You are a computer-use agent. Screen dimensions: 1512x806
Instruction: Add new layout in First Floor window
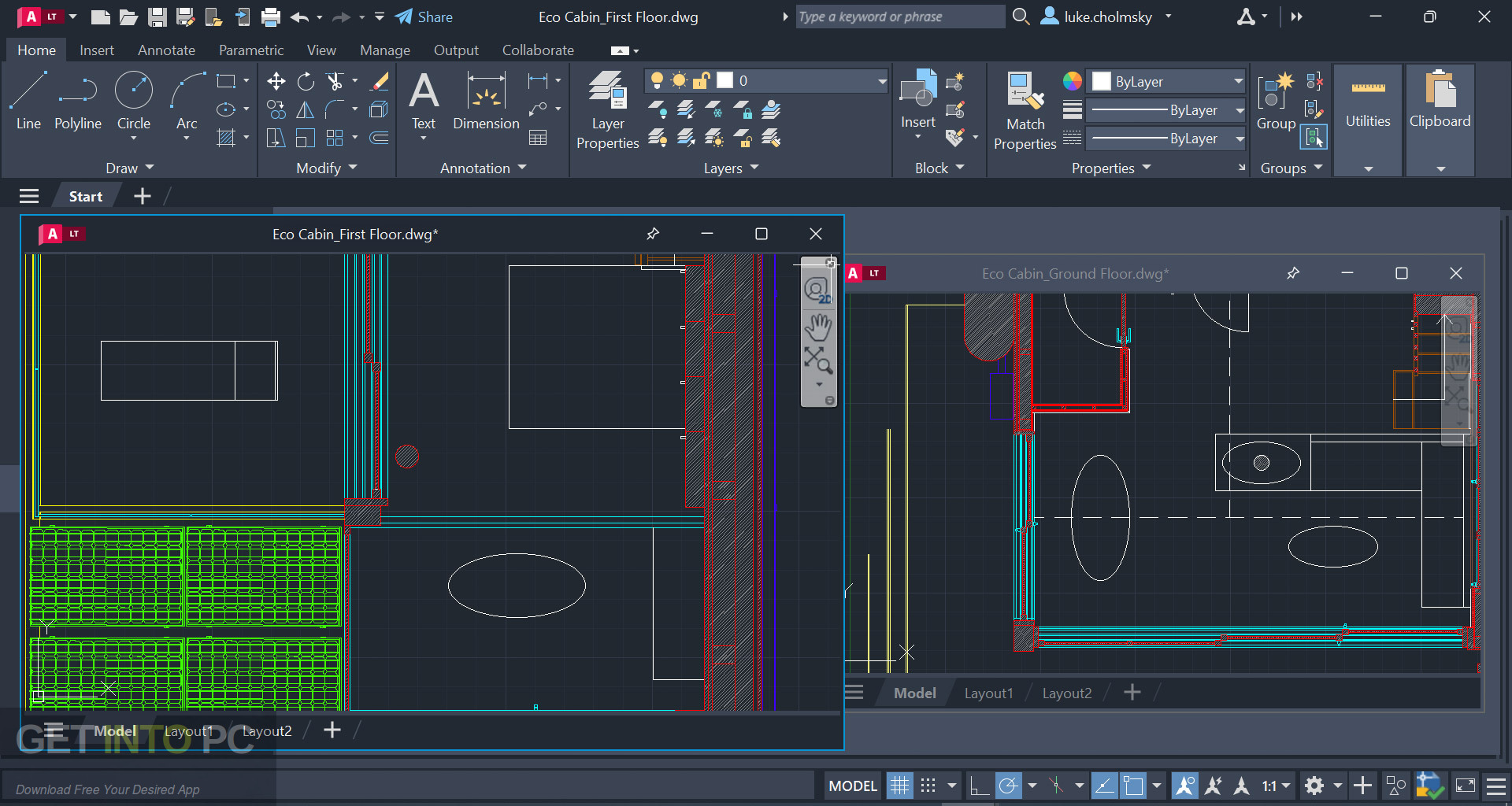click(x=332, y=730)
